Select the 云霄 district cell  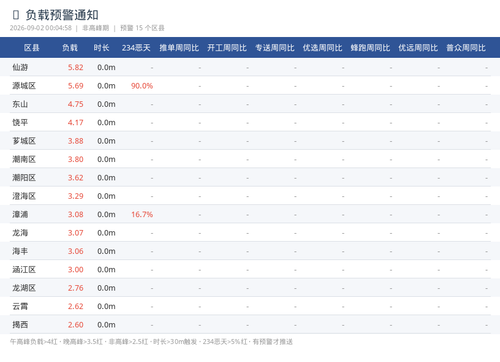coord(20,306)
